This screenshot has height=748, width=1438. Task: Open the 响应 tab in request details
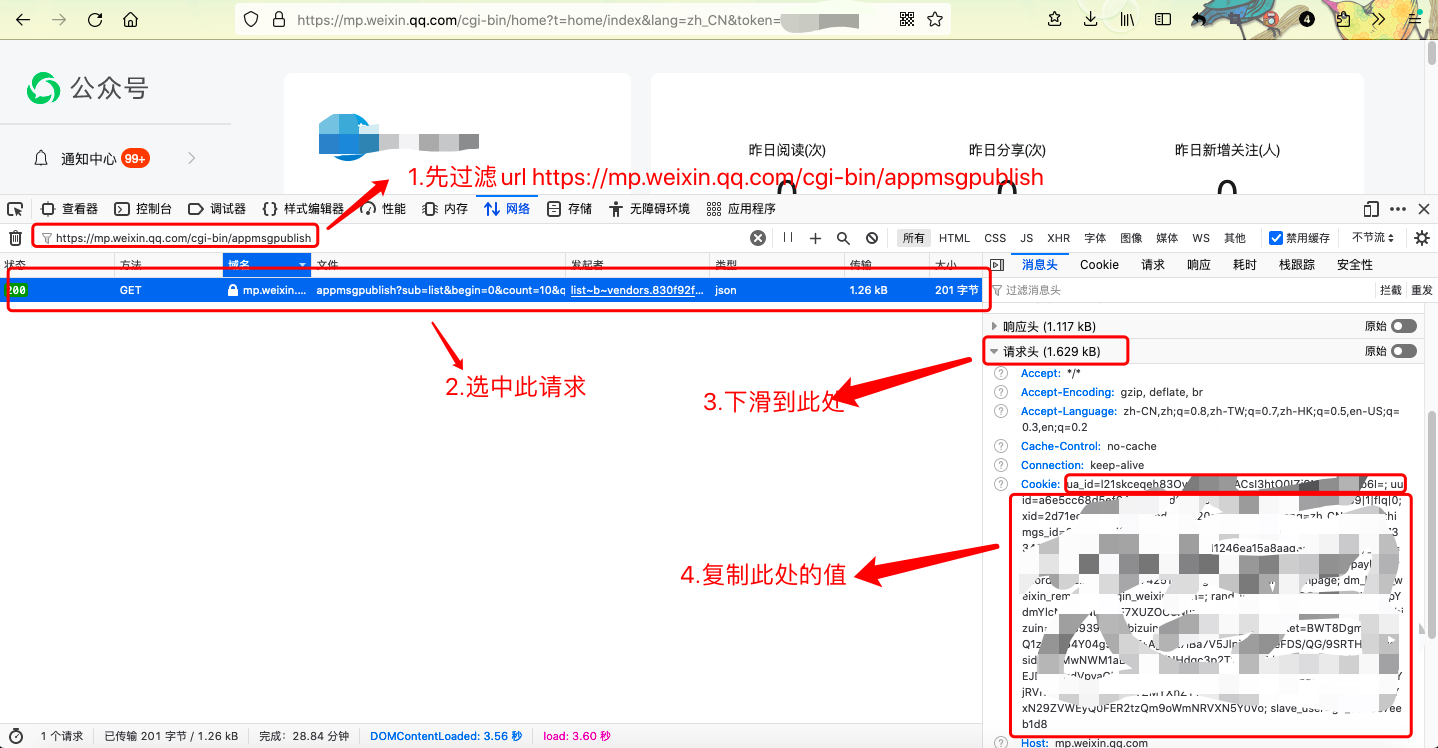1198,265
